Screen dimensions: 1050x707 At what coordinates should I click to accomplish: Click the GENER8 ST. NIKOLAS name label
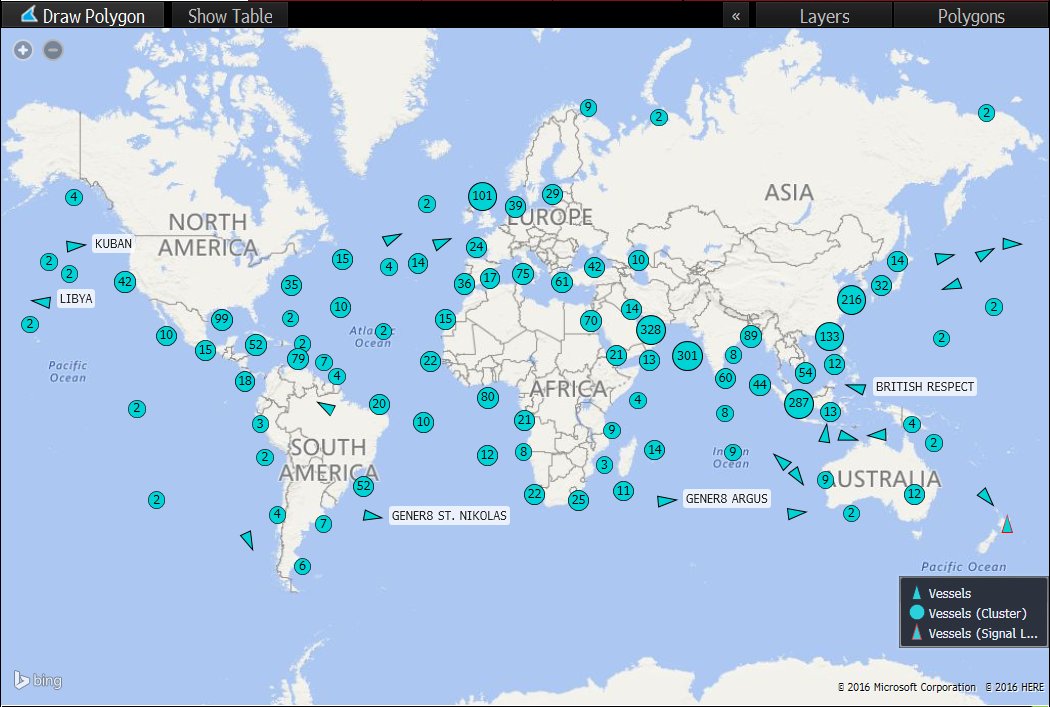(x=449, y=516)
